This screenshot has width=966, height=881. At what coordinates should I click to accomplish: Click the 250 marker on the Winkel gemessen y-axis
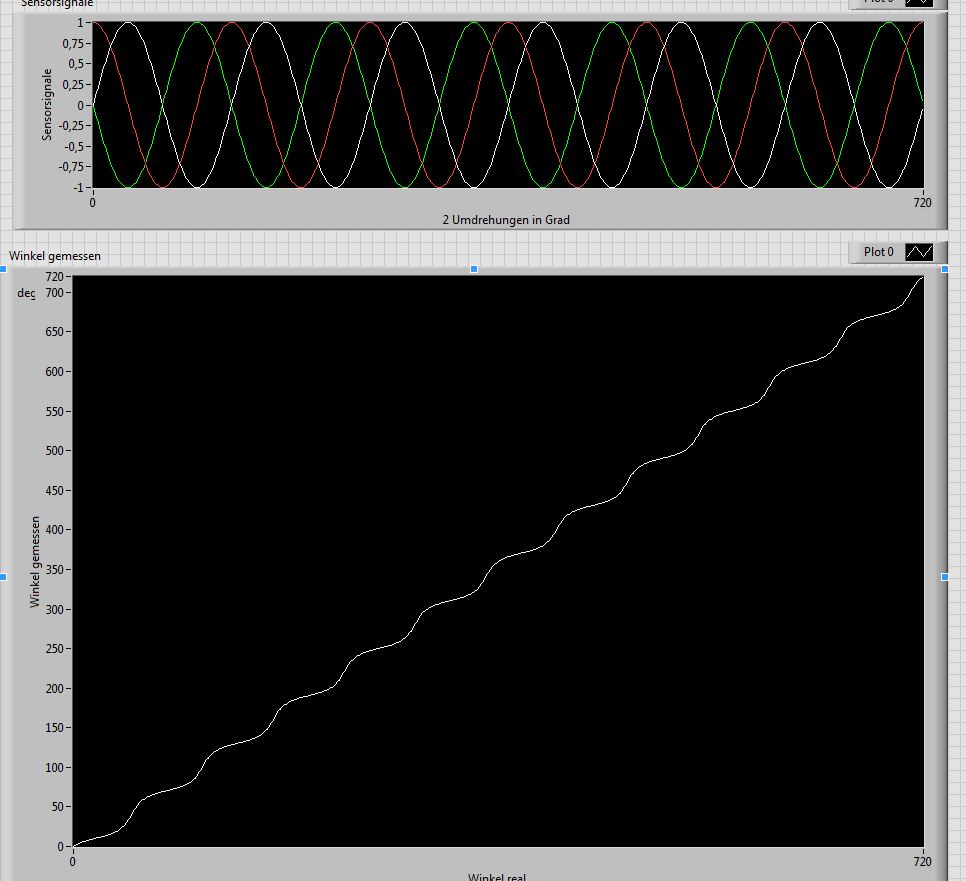(x=55, y=649)
